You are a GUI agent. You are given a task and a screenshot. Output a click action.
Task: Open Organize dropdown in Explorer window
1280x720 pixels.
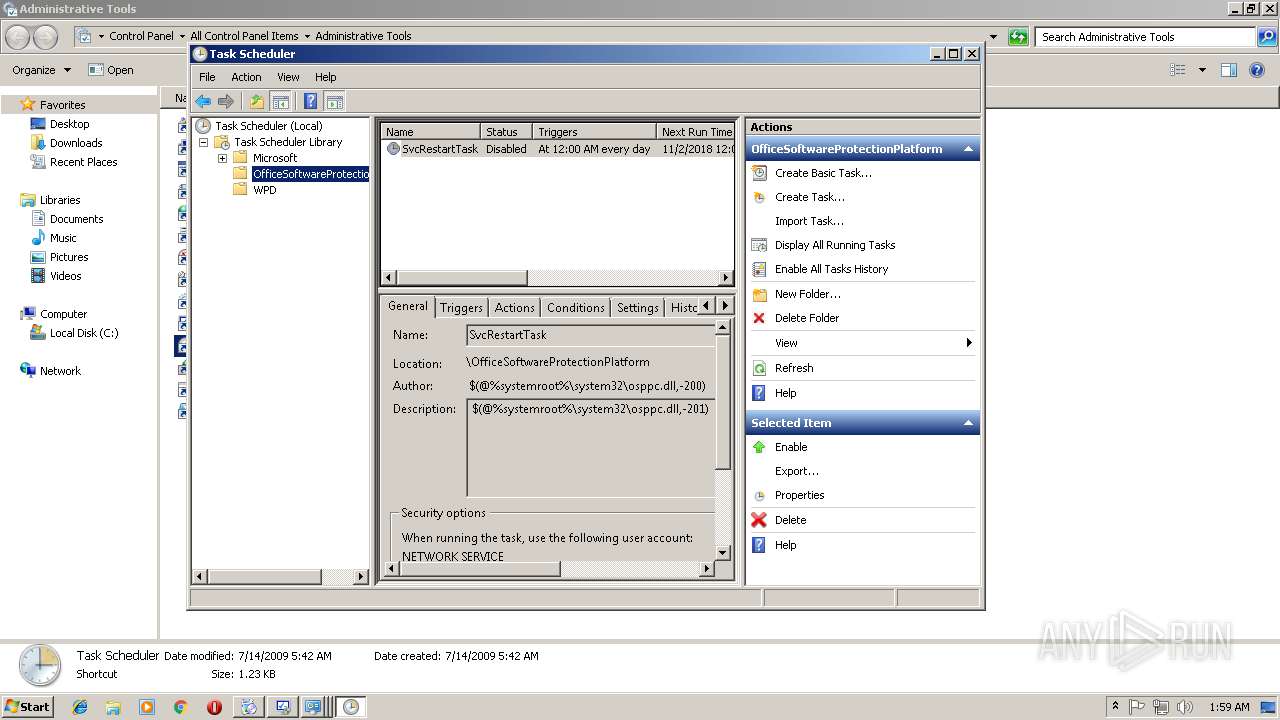(x=42, y=70)
